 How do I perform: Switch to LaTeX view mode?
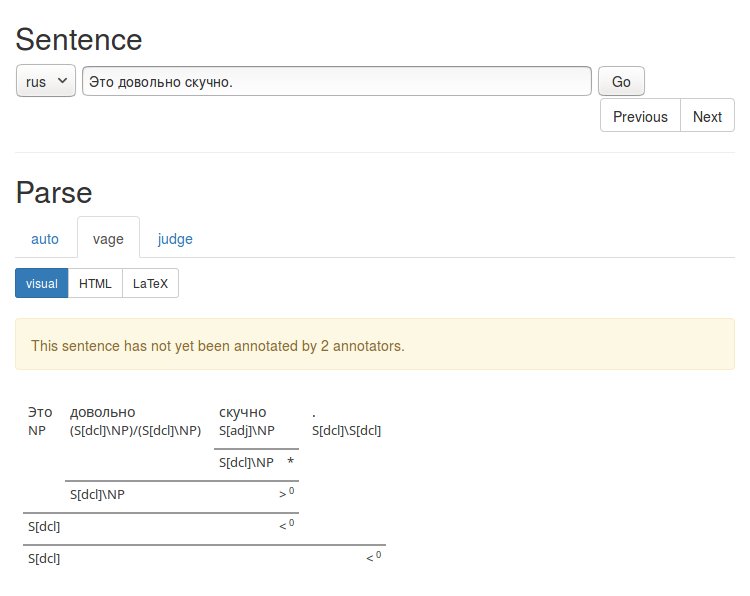(x=150, y=283)
